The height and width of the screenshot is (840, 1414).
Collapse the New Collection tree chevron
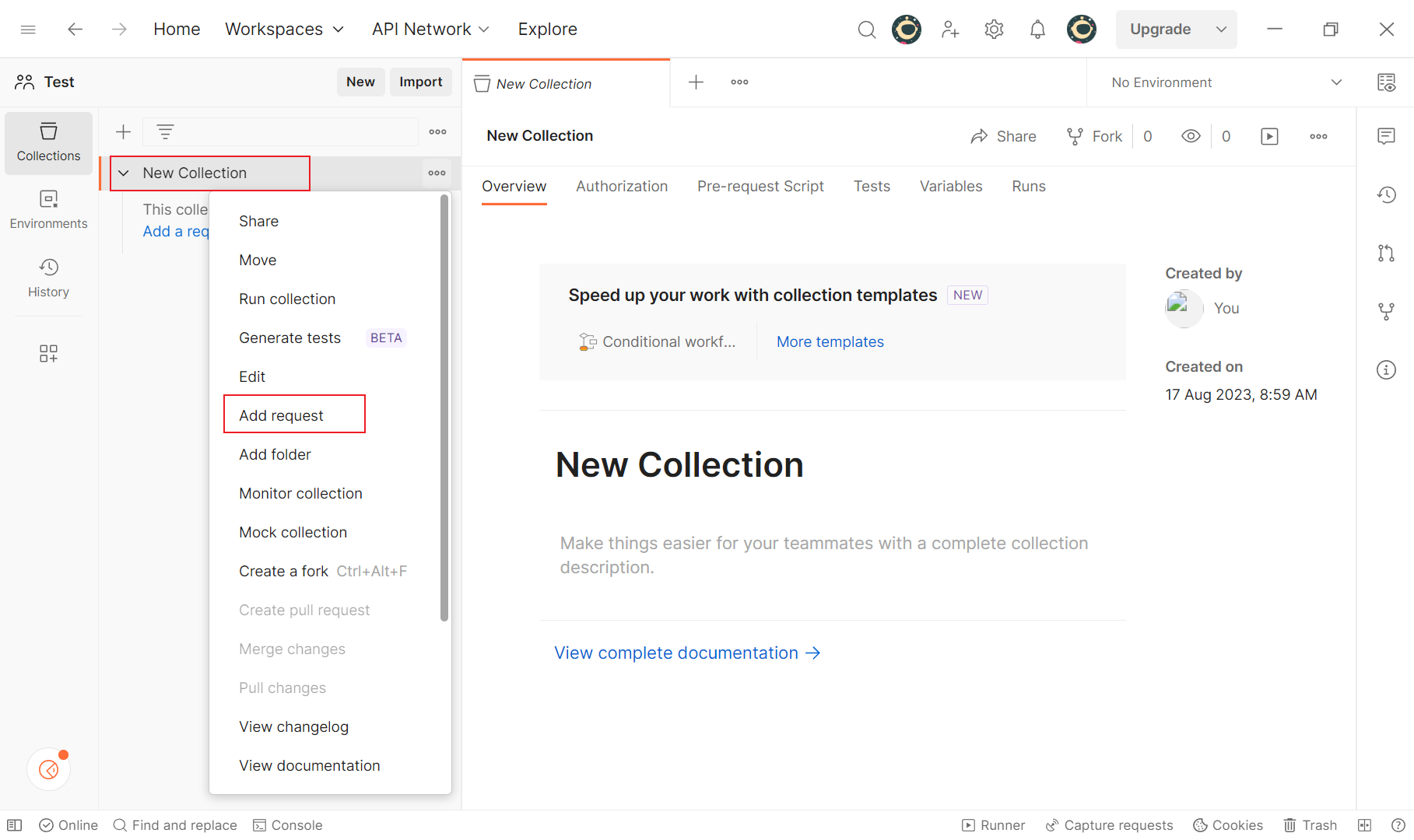tap(124, 173)
